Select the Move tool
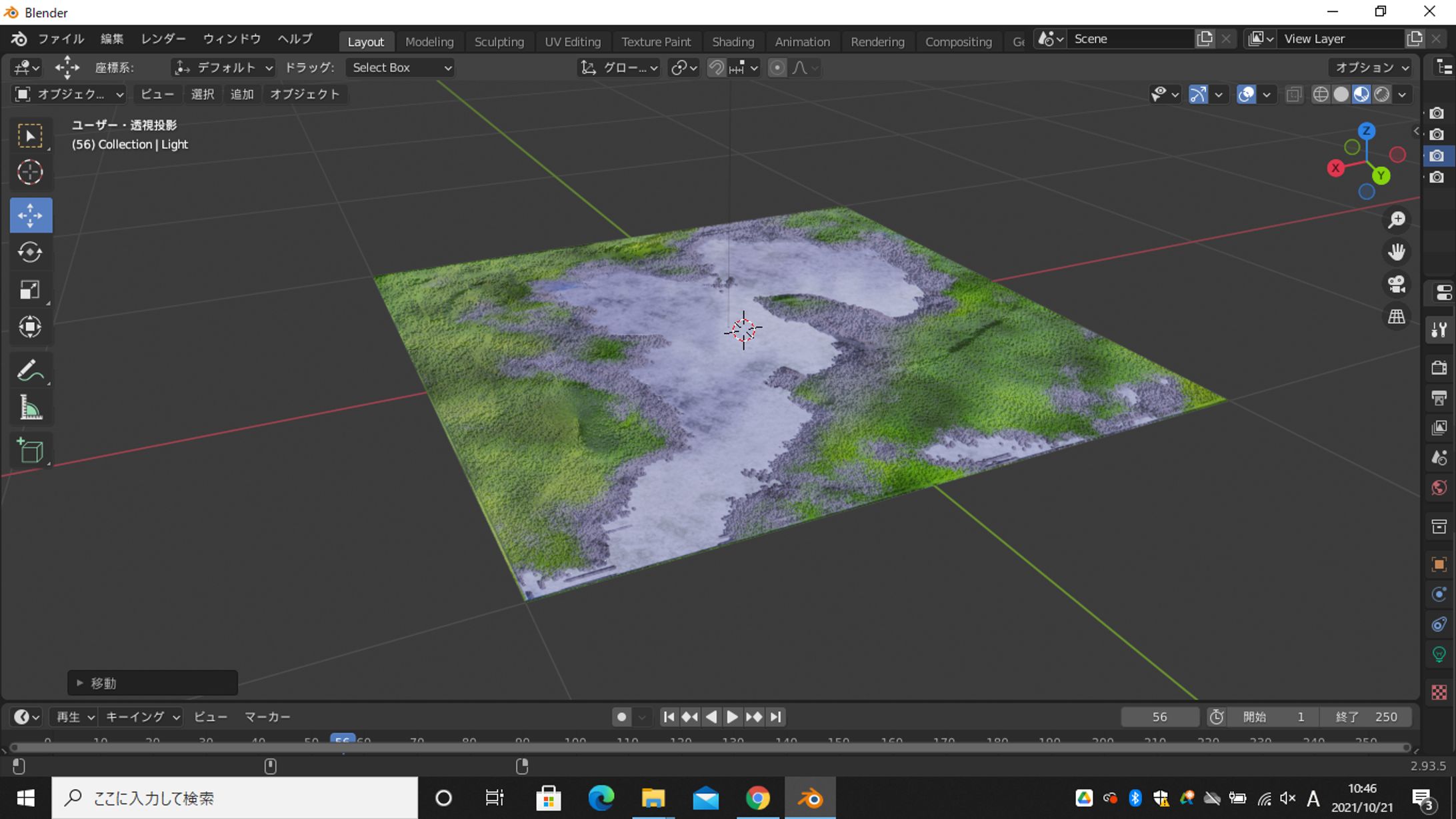 [x=31, y=215]
